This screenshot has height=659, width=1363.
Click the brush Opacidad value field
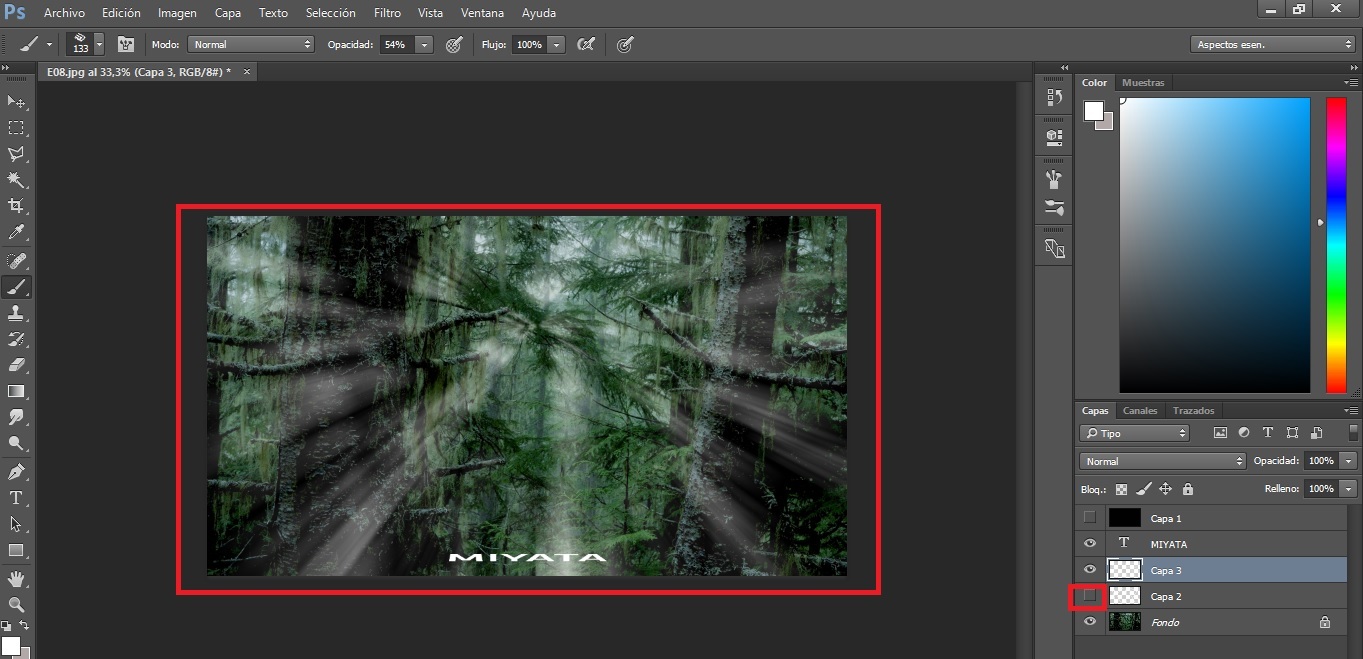coord(396,45)
